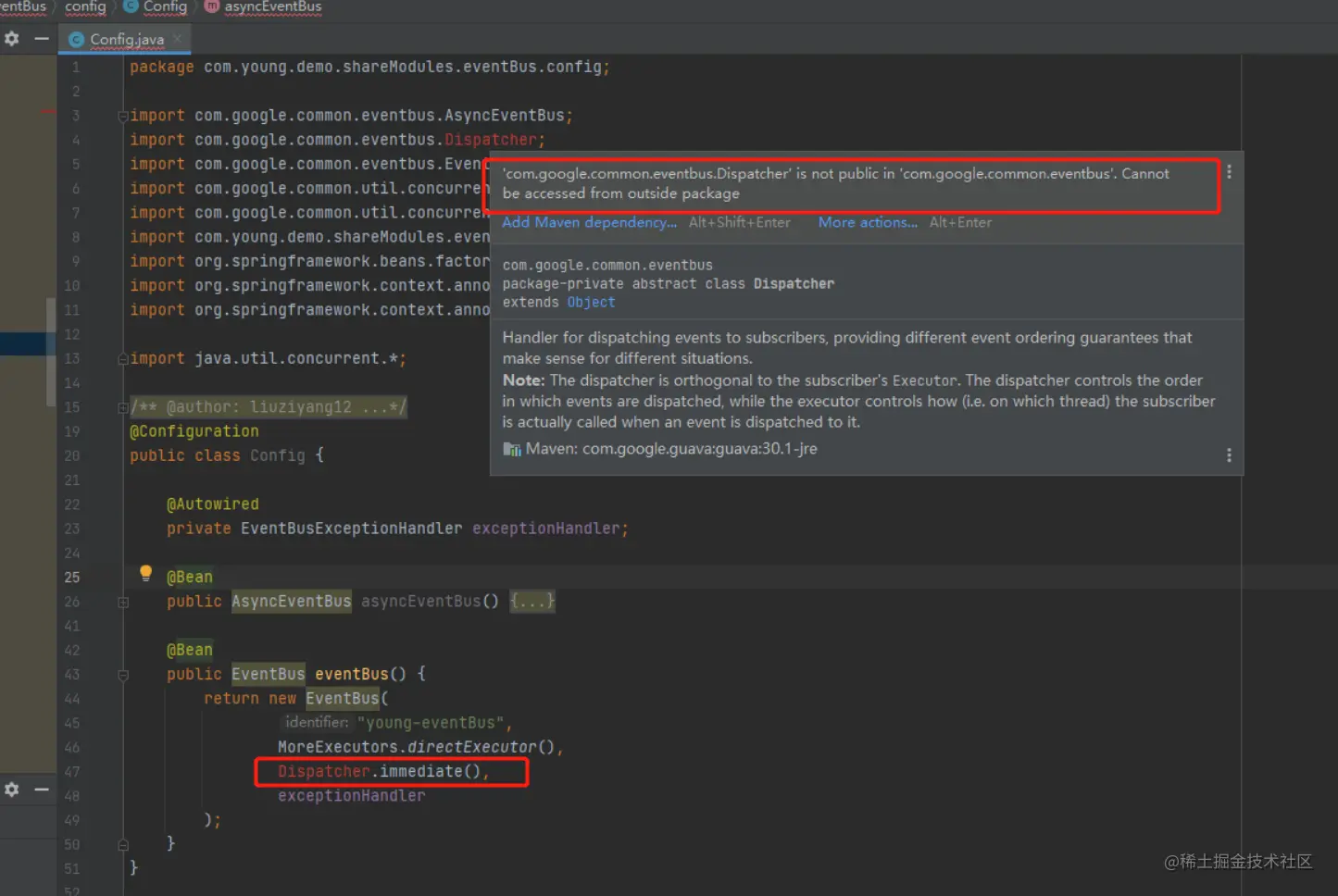Click the exceptionHandler field name

point(546,529)
